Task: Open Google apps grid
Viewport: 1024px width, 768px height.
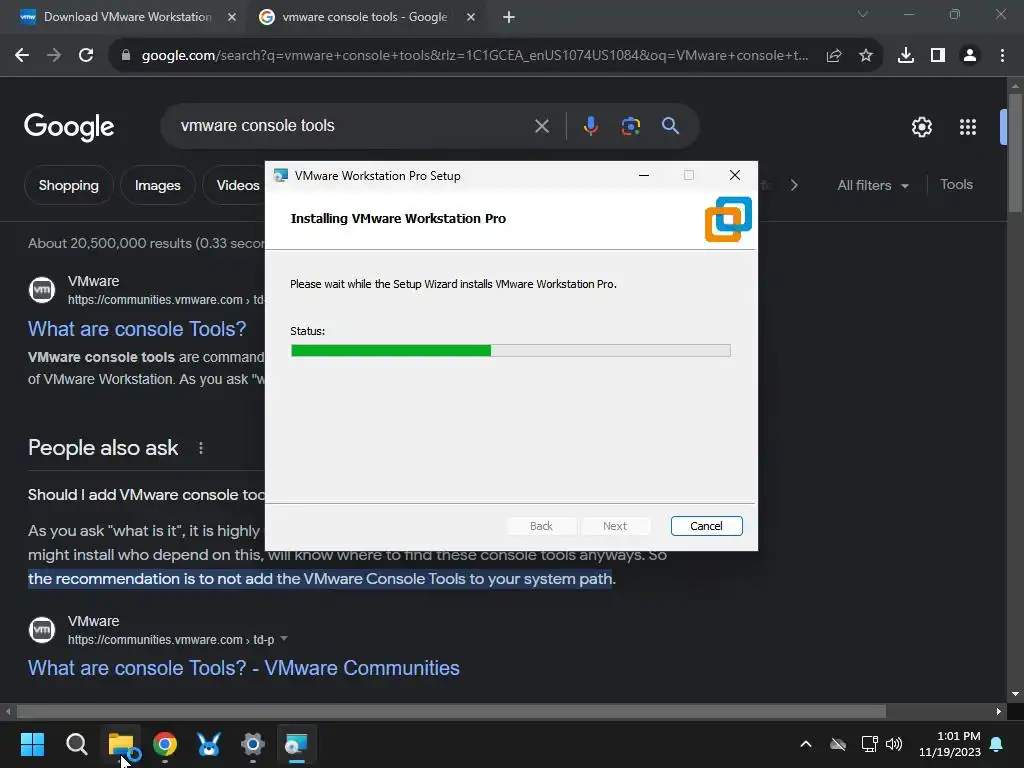Action: pos(967,127)
